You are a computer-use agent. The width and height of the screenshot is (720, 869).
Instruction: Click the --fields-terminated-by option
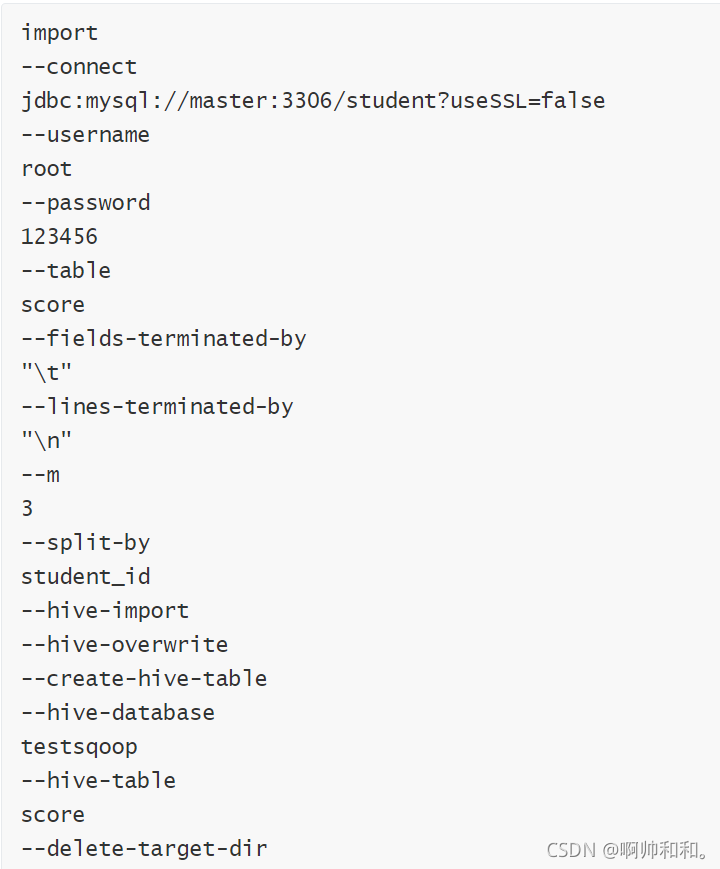[x=164, y=339]
